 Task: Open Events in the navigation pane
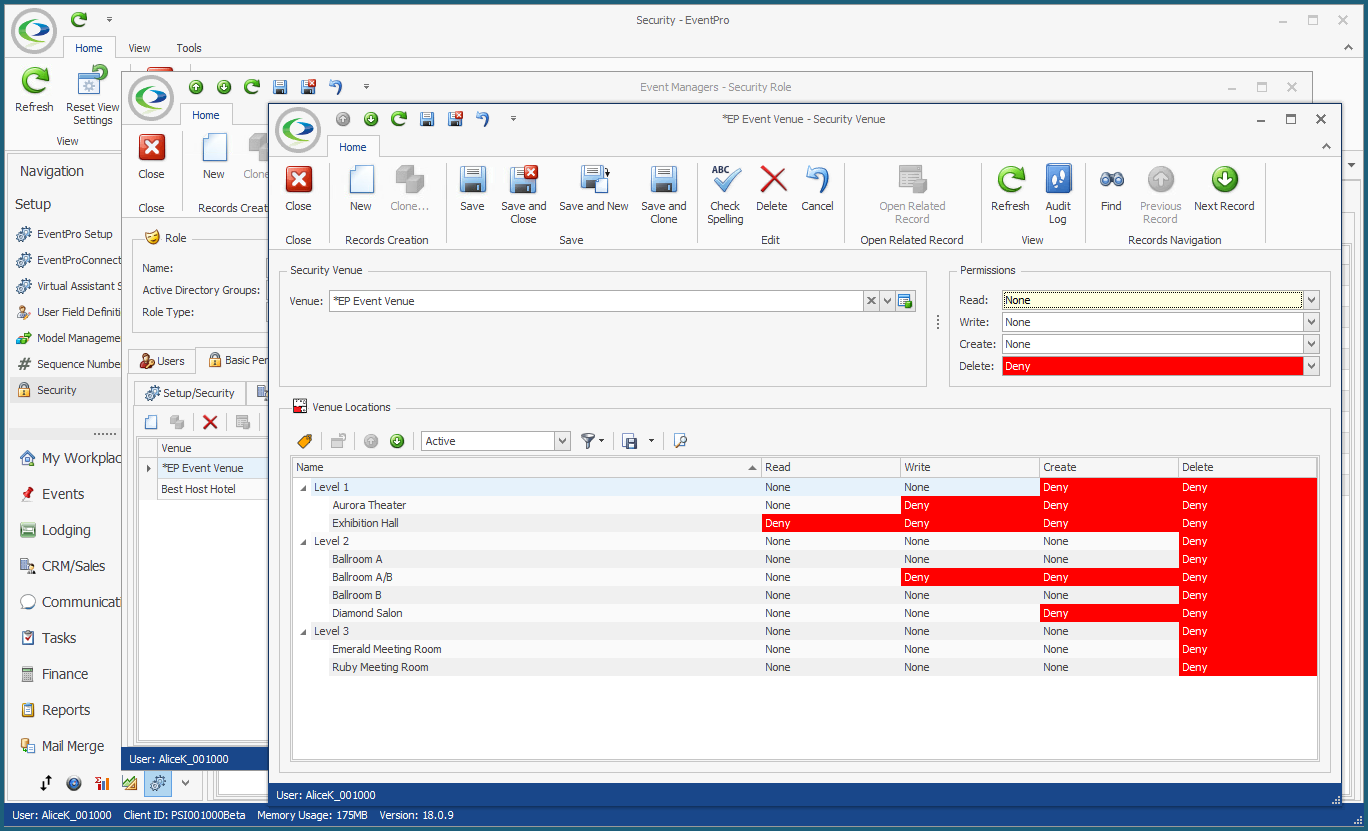[x=63, y=494]
